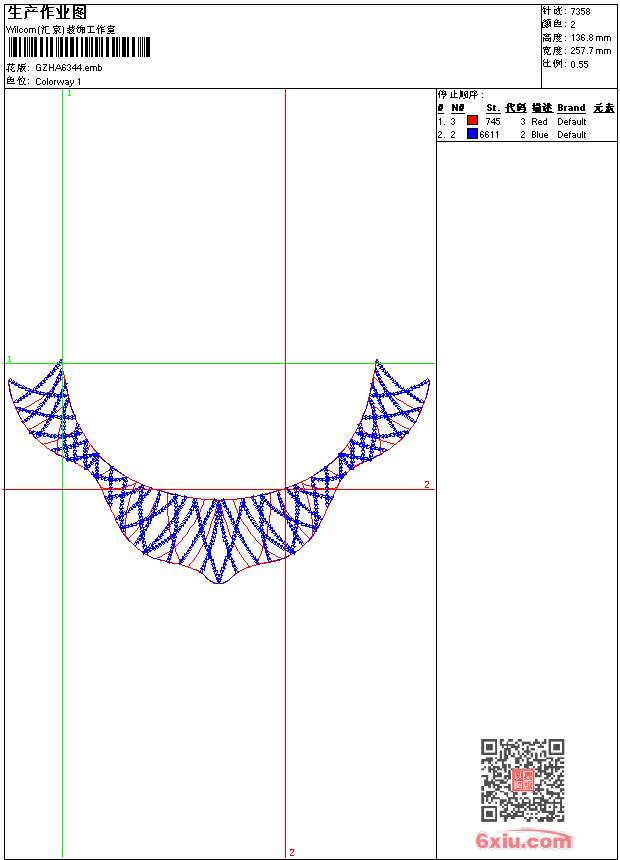Click the Brand column header
This screenshot has height=860, width=620.
click(x=571, y=108)
